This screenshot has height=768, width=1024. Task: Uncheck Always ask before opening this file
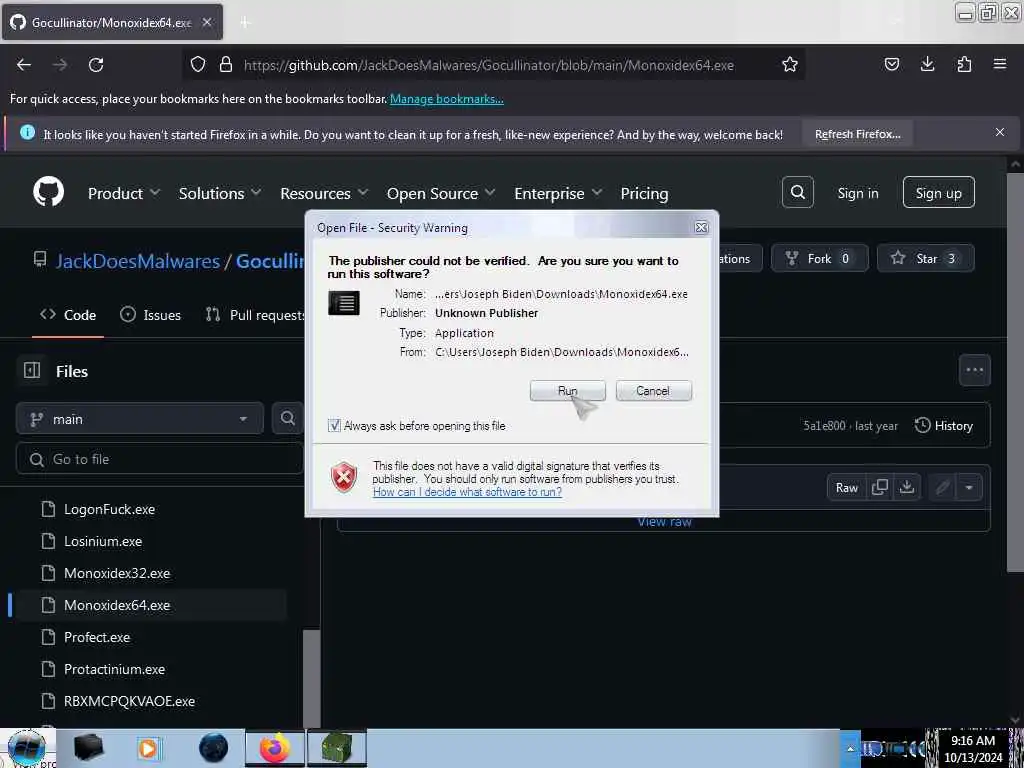click(x=334, y=426)
